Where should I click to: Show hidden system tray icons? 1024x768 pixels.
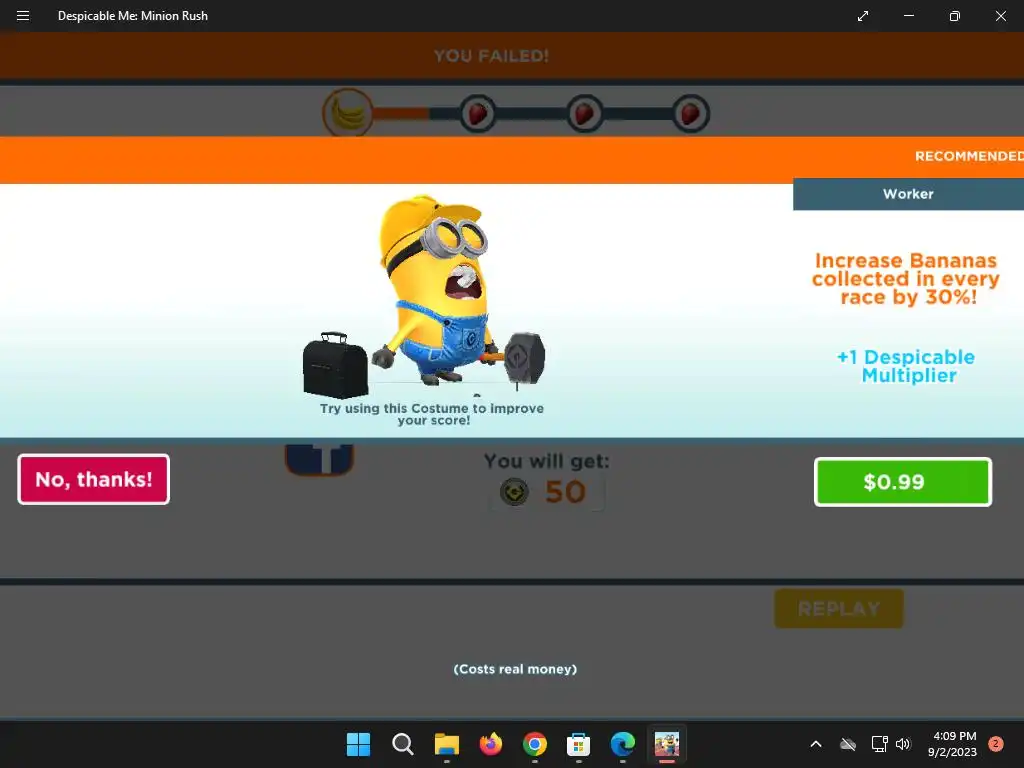pos(816,744)
